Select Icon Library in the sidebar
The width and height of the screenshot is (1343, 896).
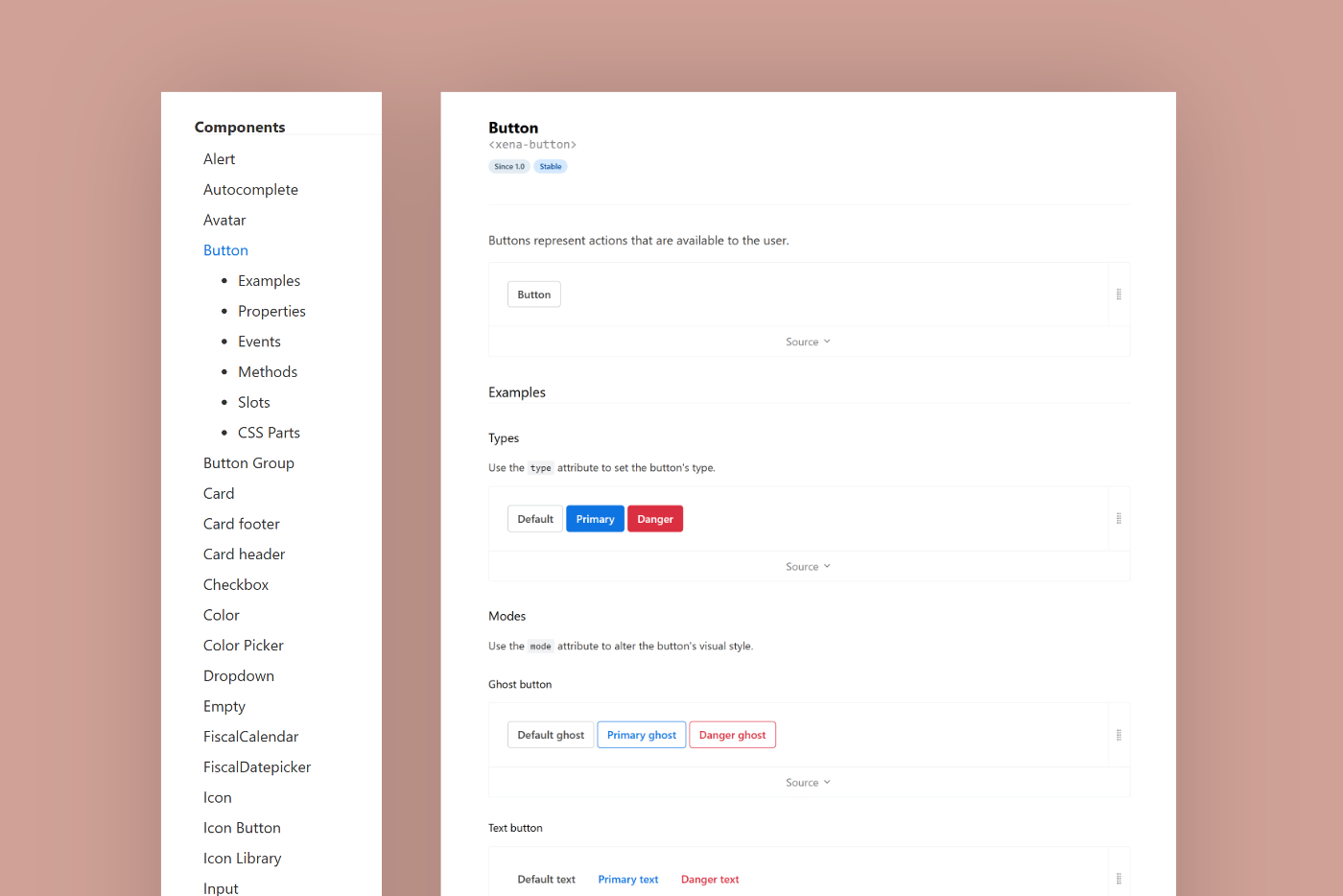(242, 859)
